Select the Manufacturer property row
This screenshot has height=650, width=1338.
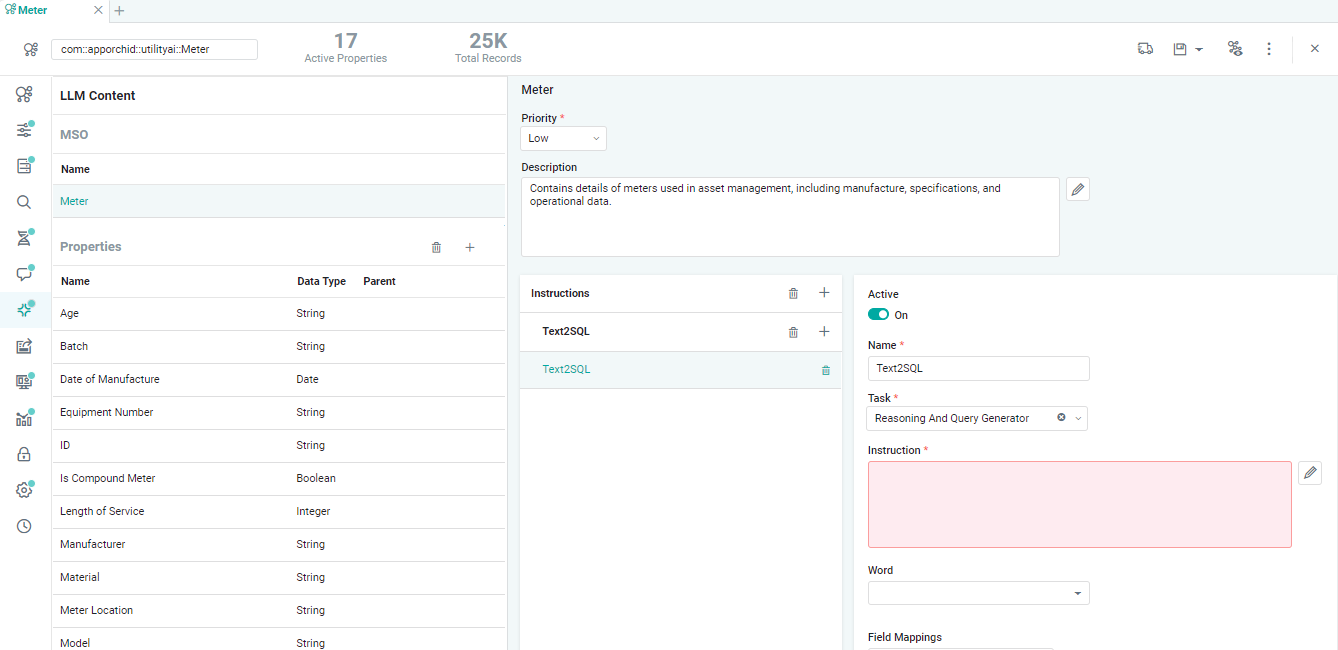pyautogui.click(x=92, y=544)
